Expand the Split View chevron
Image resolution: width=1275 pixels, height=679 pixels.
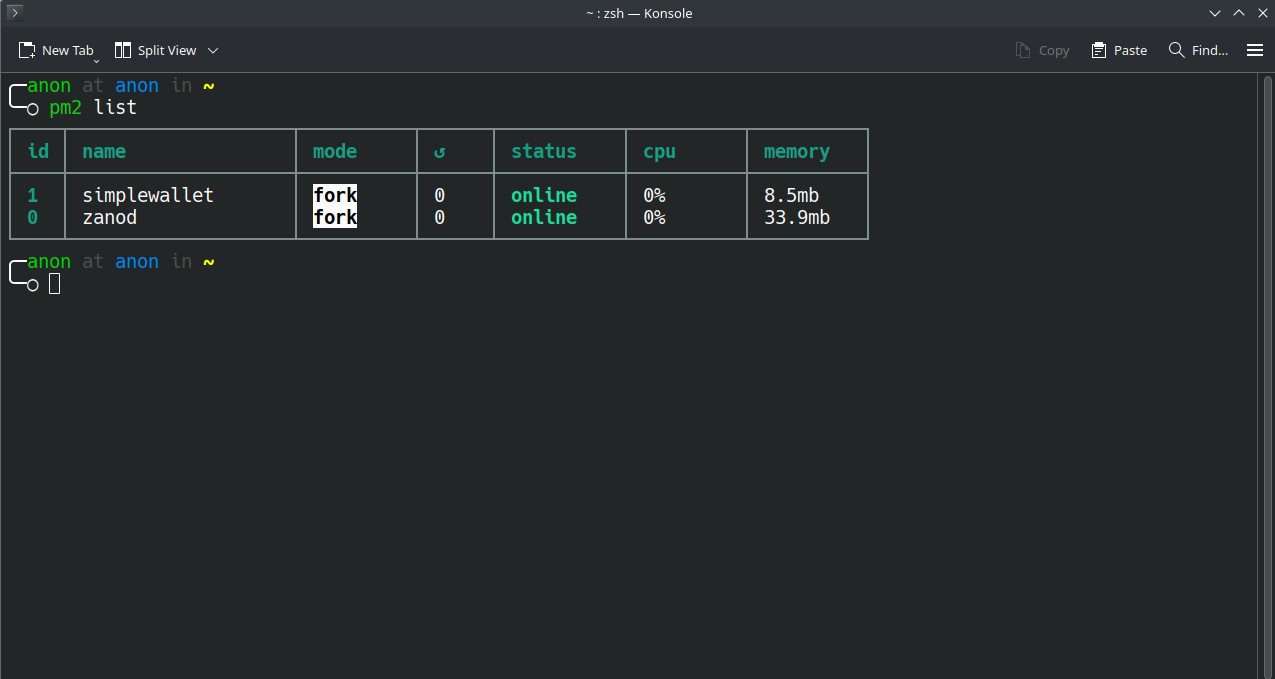(x=213, y=50)
